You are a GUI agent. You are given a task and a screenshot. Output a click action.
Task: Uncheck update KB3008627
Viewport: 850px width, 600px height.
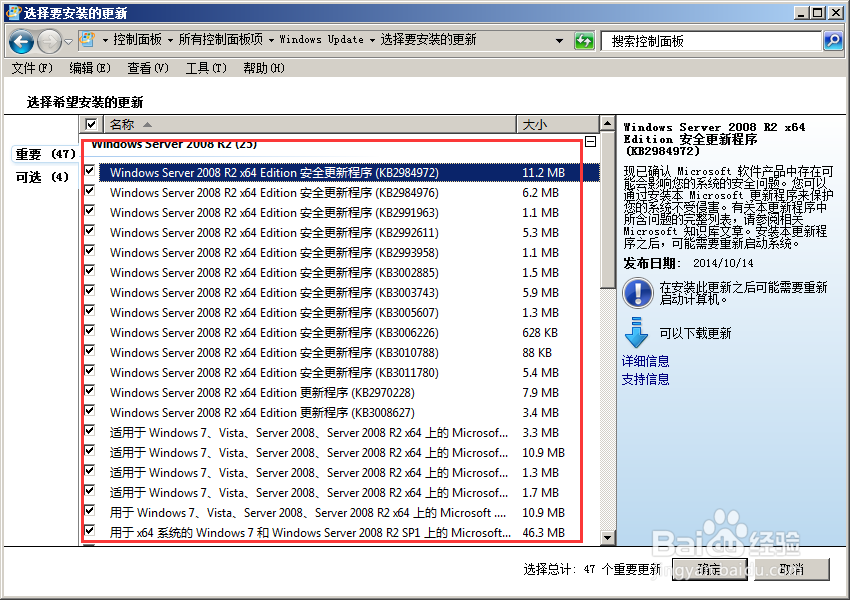[90, 411]
